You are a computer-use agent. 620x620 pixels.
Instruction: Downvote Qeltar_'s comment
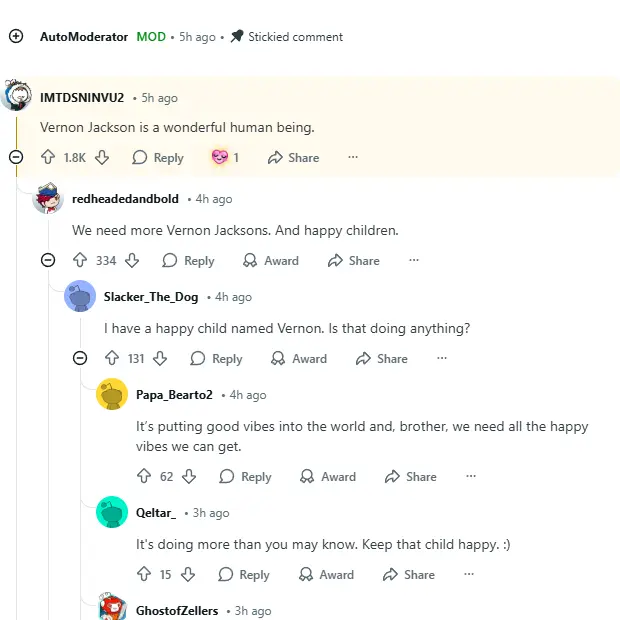click(x=188, y=575)
